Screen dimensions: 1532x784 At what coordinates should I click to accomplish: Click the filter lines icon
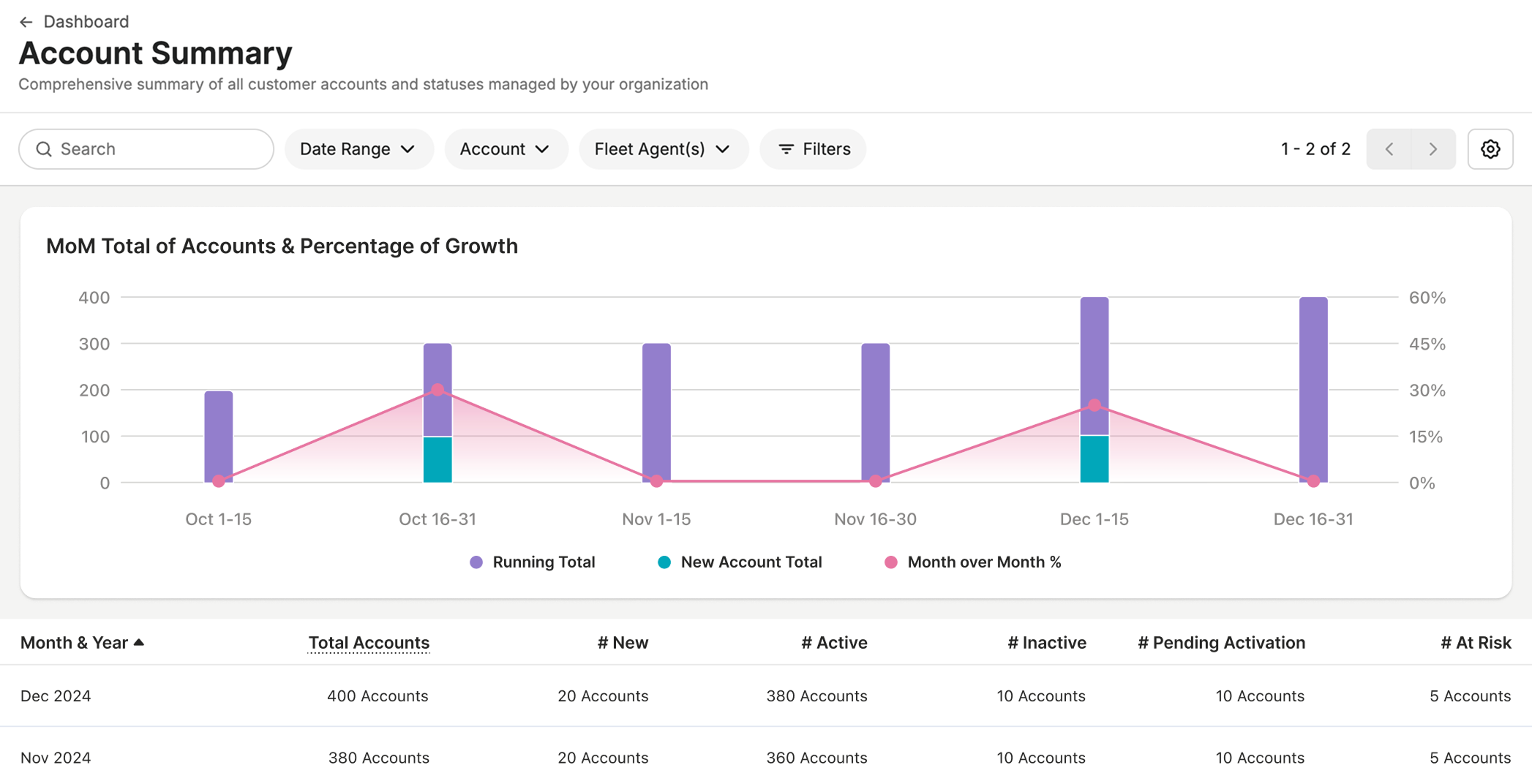pos(786,149)
